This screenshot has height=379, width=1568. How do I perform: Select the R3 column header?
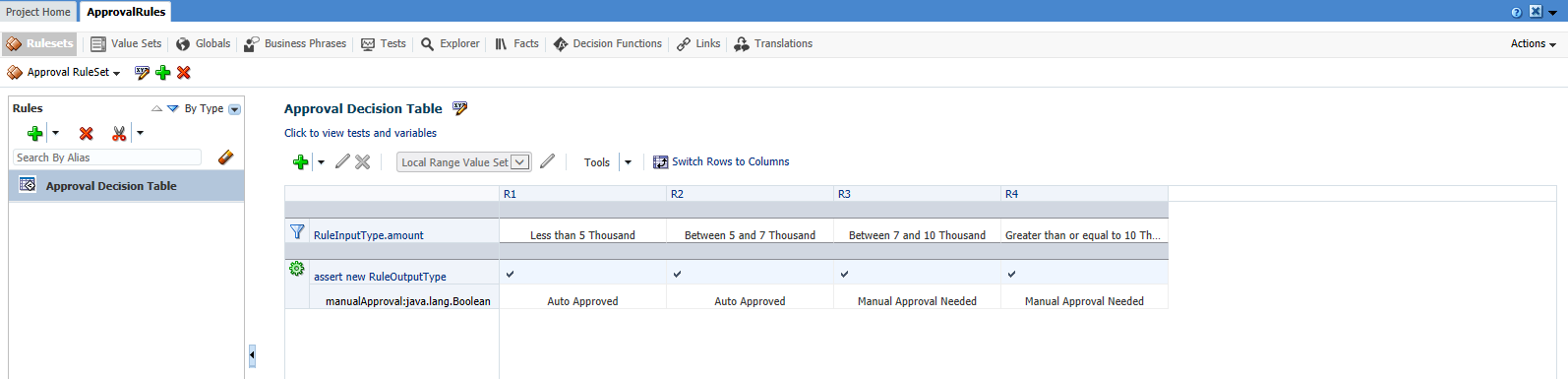point(918,194)
